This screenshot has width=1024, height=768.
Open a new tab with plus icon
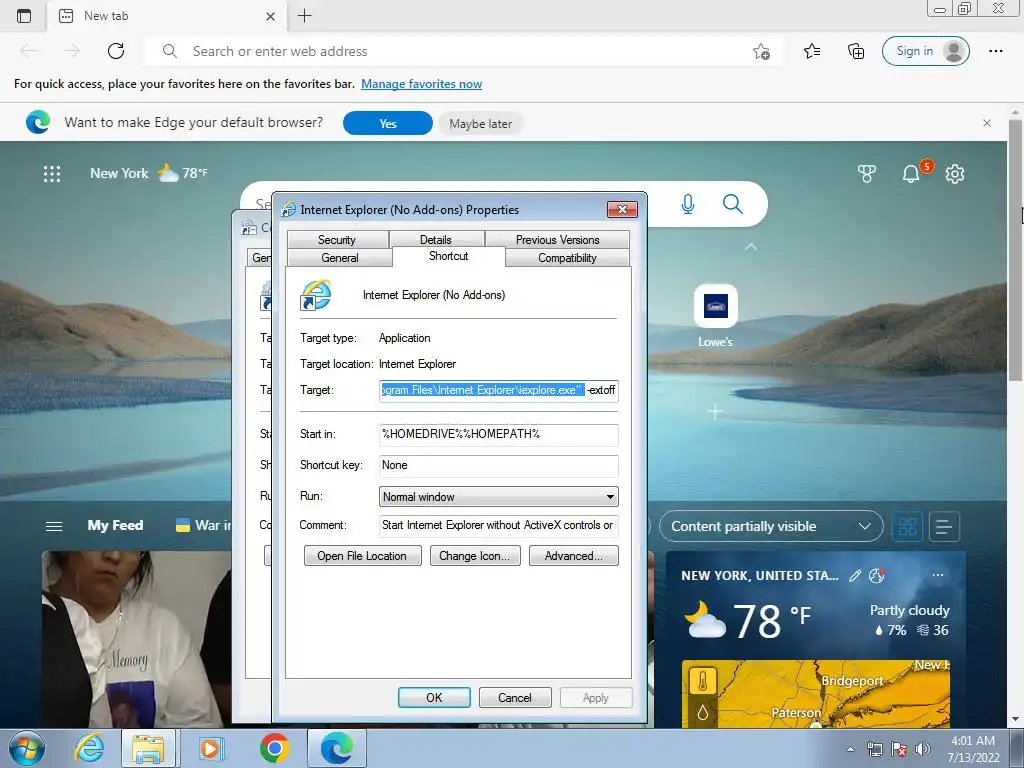304,16
